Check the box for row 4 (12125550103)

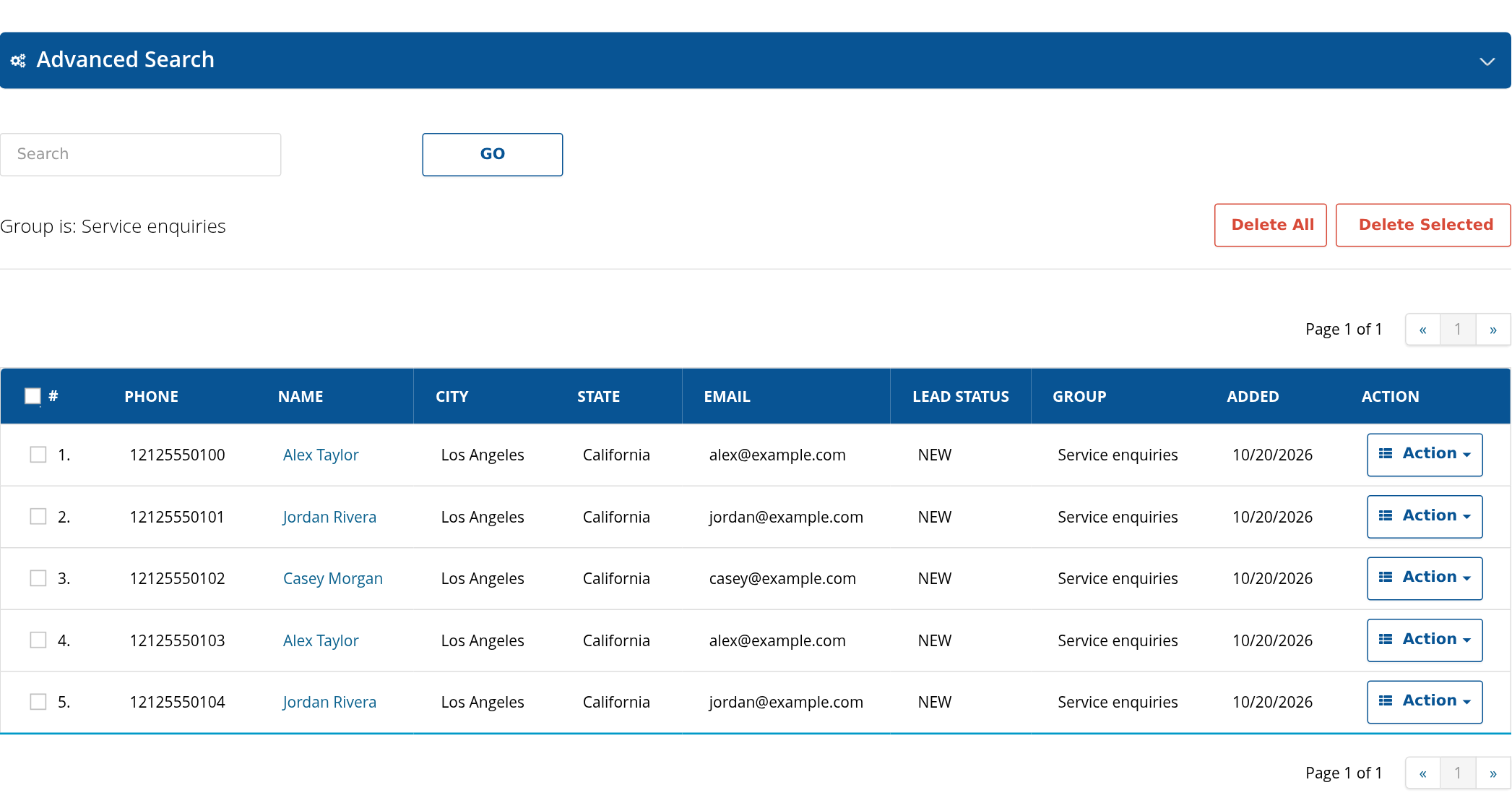click(38, 640)
